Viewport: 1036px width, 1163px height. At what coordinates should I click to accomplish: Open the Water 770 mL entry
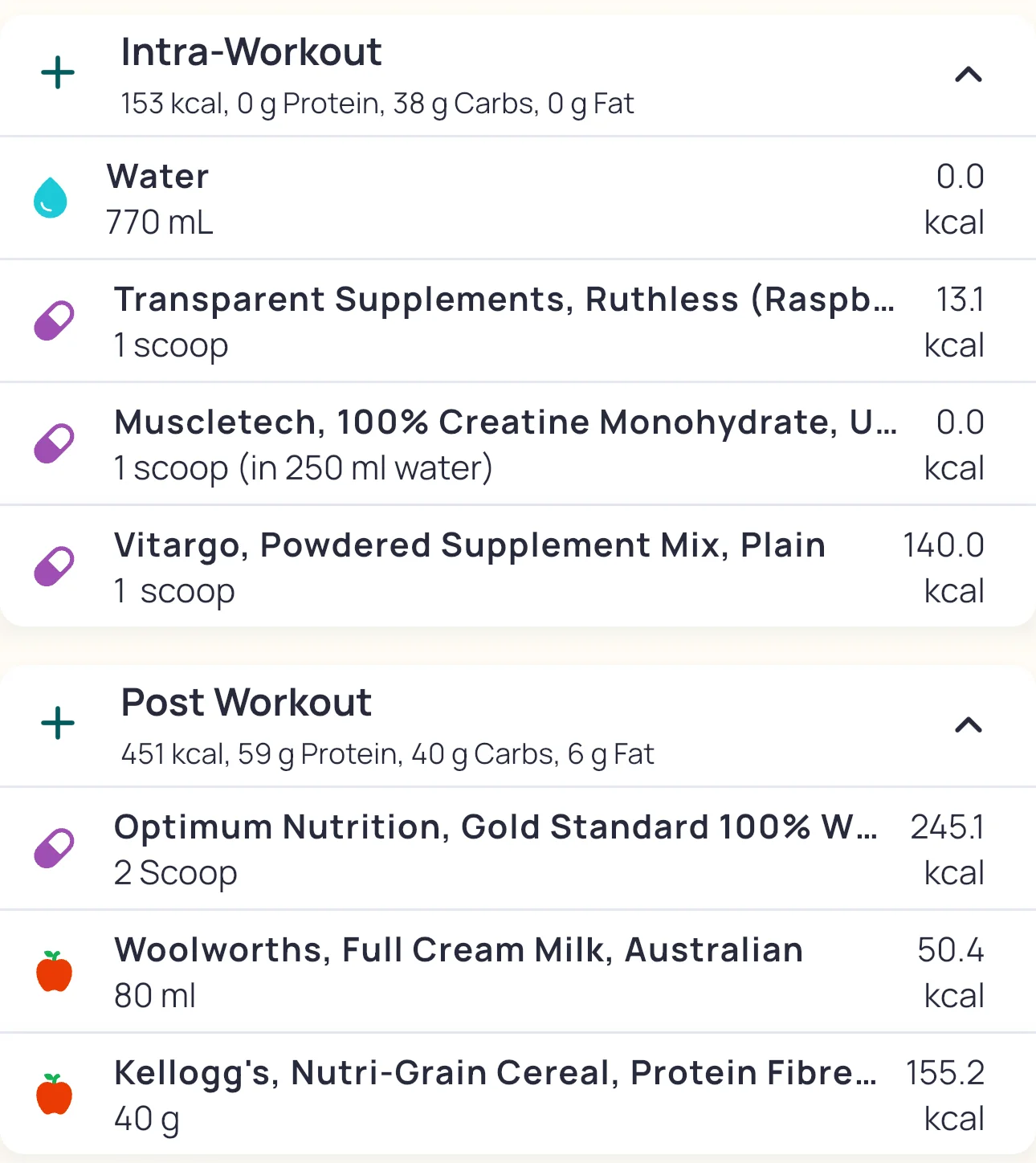[514, 198]
